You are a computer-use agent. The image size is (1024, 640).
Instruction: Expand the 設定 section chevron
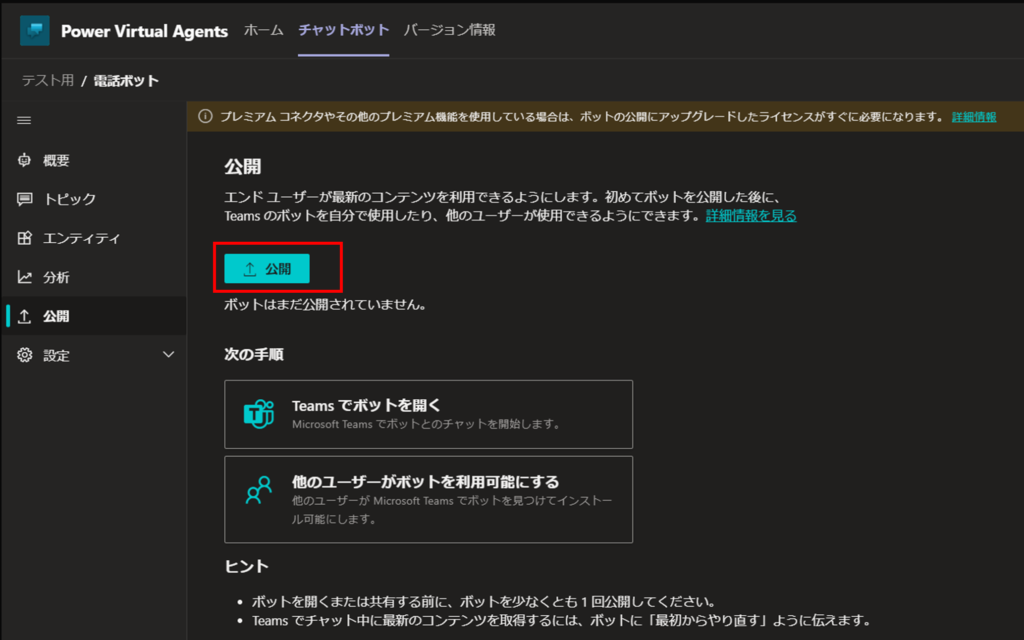click(x=168, y=355)
